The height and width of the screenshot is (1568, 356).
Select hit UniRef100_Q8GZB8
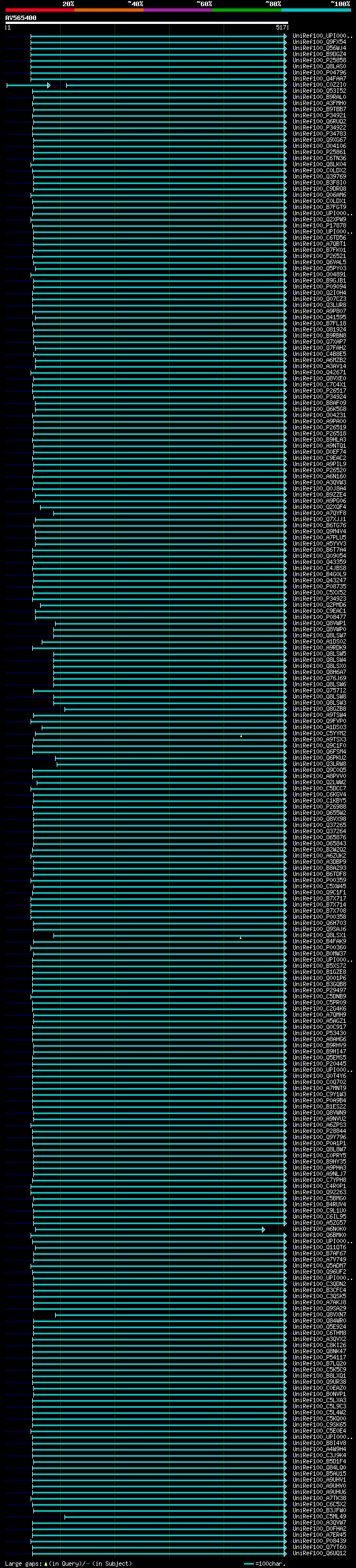[319, 709]
